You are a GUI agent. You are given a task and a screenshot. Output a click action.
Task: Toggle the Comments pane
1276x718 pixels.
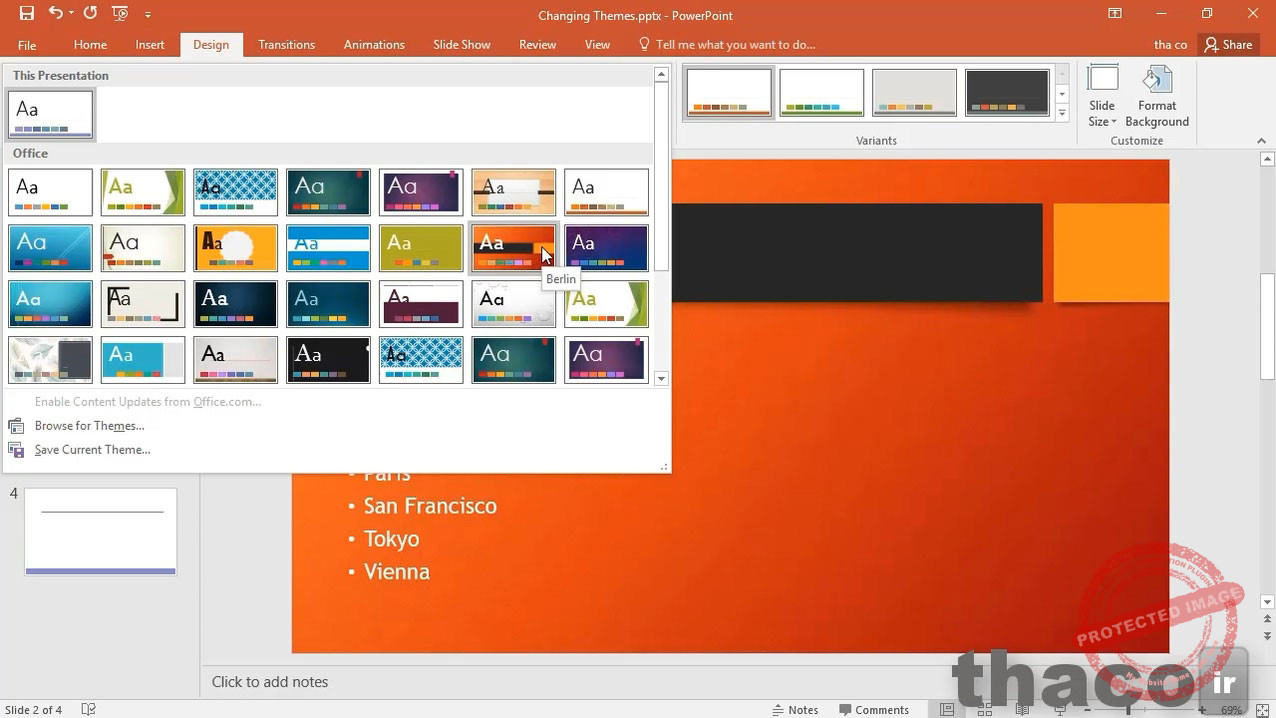click(873, 710)
